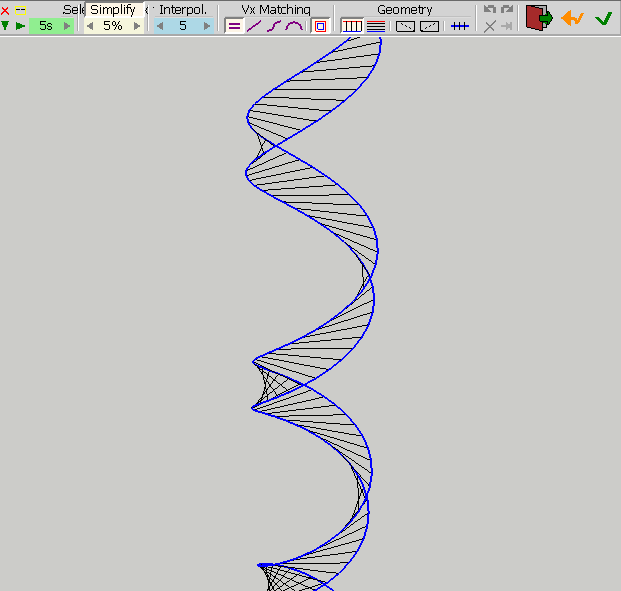
Task: Click the orange undo-check arrow icon
Action: pyautogui.click(x=572, y=18)
